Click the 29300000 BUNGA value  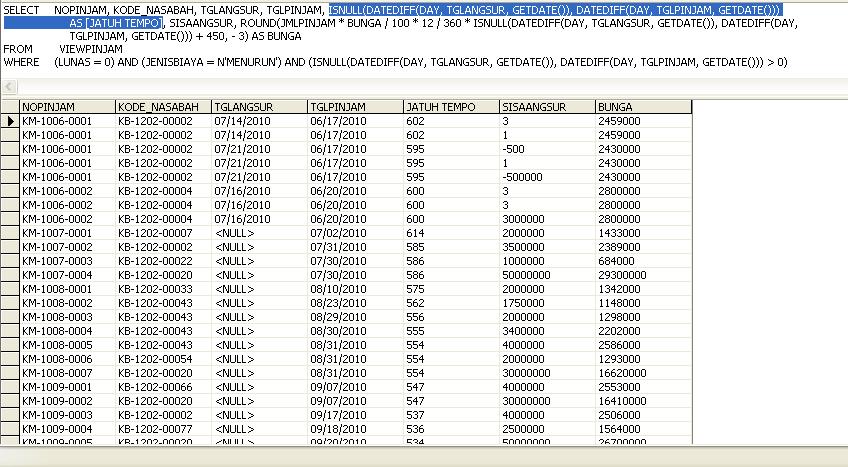(x=644, y=275)
